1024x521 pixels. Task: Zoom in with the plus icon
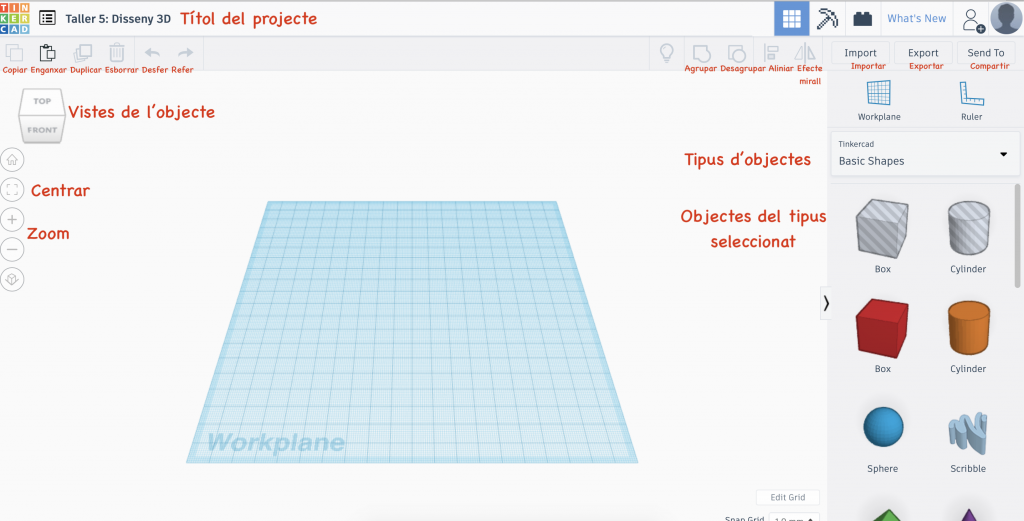coord(12,219)
